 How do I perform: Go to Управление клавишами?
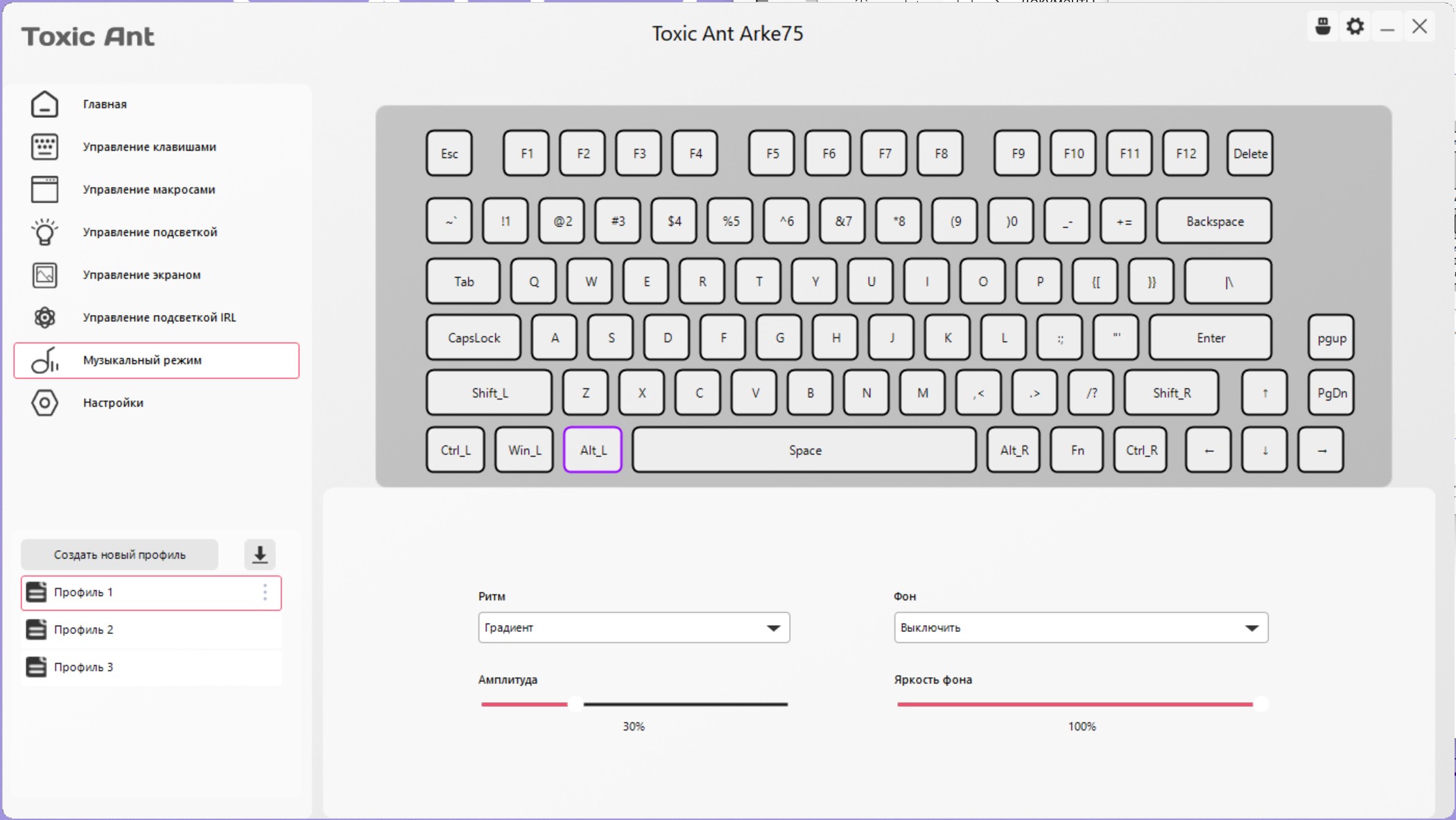(x=157, y=147)
